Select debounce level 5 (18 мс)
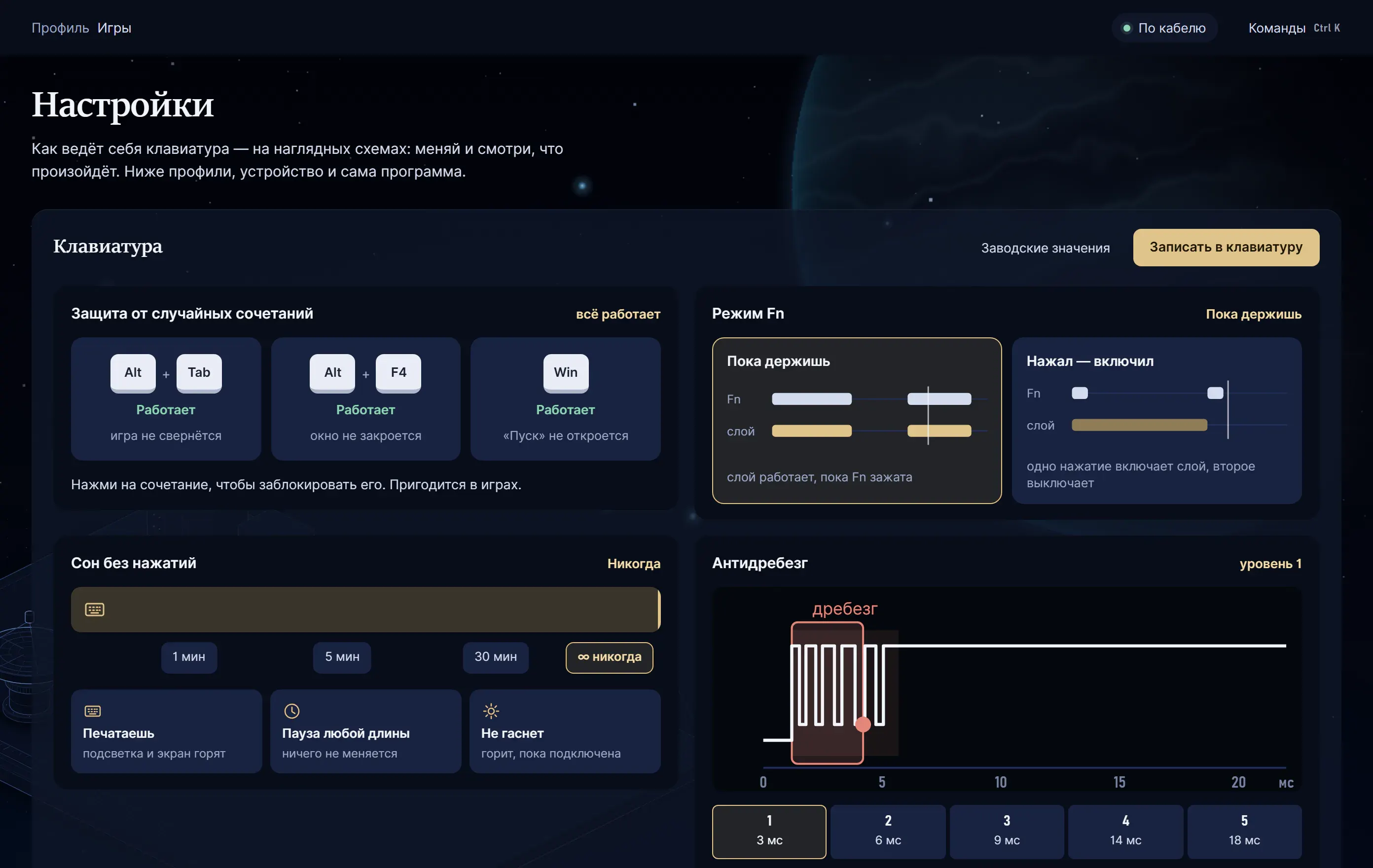 [x=1244, y=831]
